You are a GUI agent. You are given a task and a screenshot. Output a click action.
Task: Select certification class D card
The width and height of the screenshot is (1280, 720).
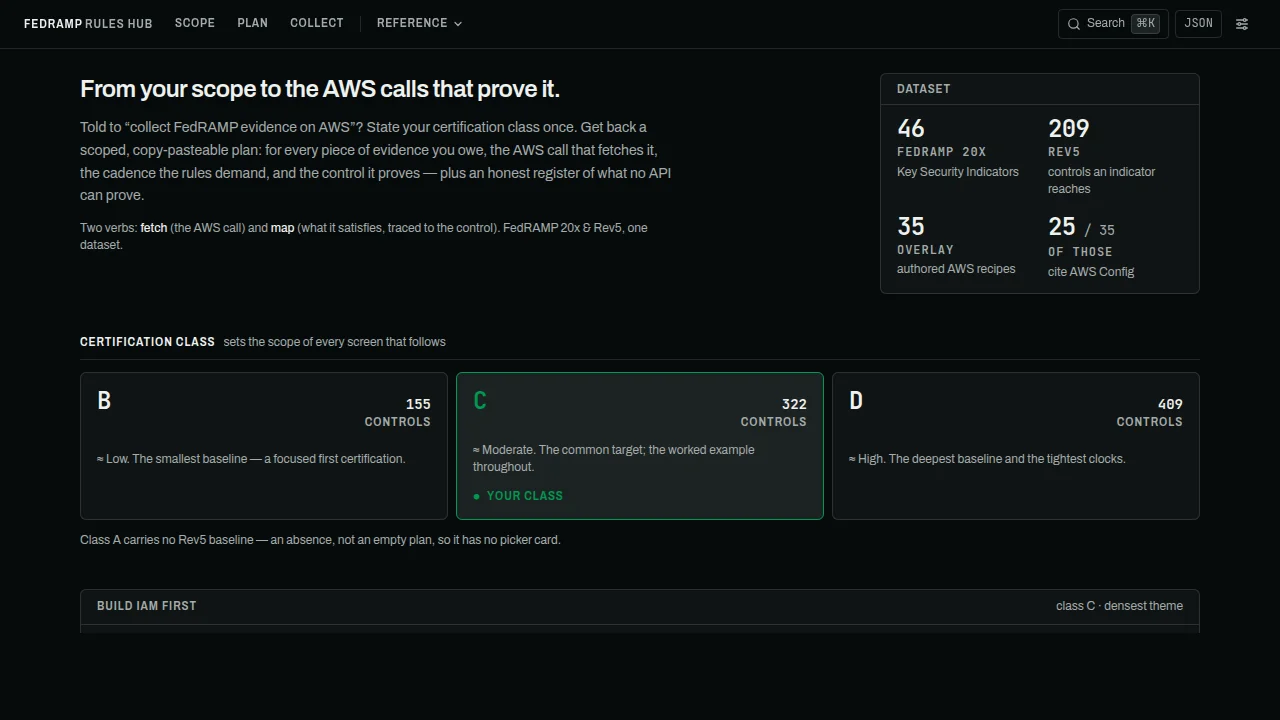1016,446
